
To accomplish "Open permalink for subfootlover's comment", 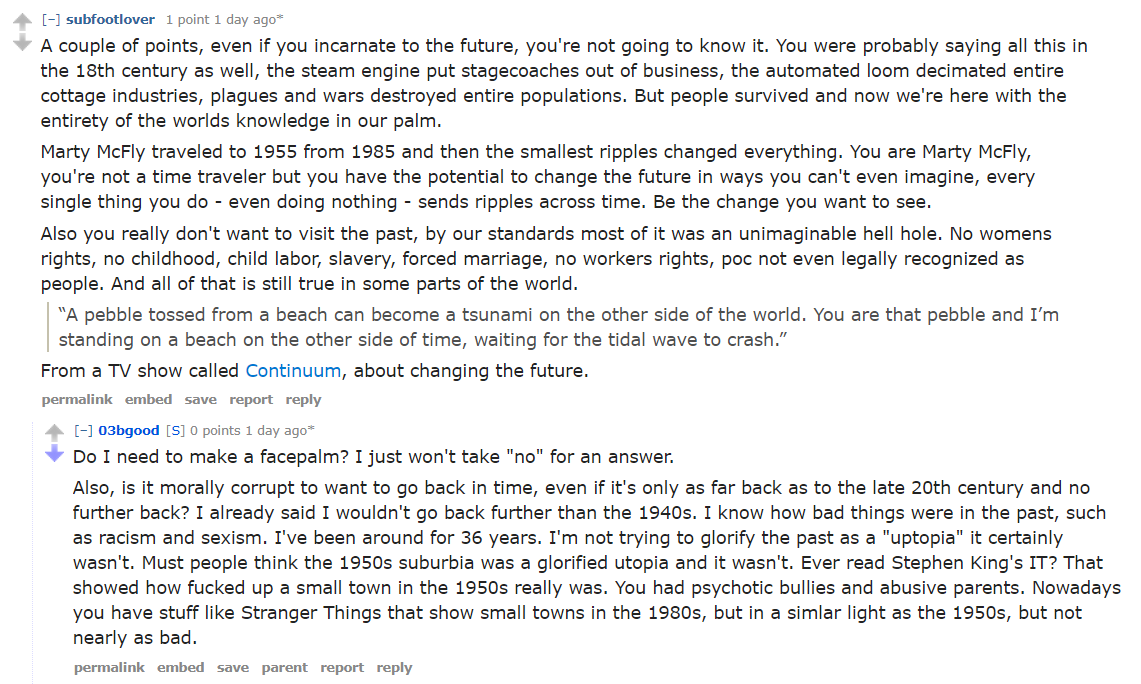I will point(77,399).
